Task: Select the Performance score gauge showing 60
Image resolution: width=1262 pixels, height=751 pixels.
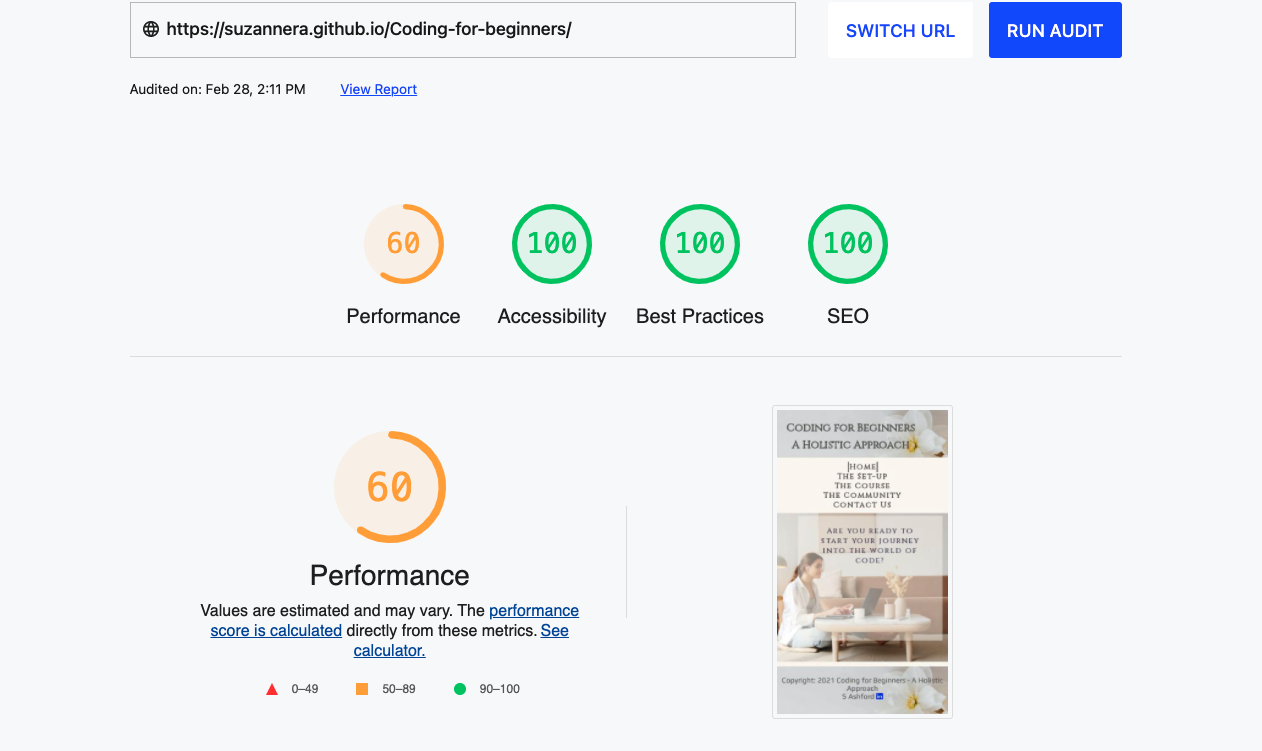Action: [x=403, y=243]
